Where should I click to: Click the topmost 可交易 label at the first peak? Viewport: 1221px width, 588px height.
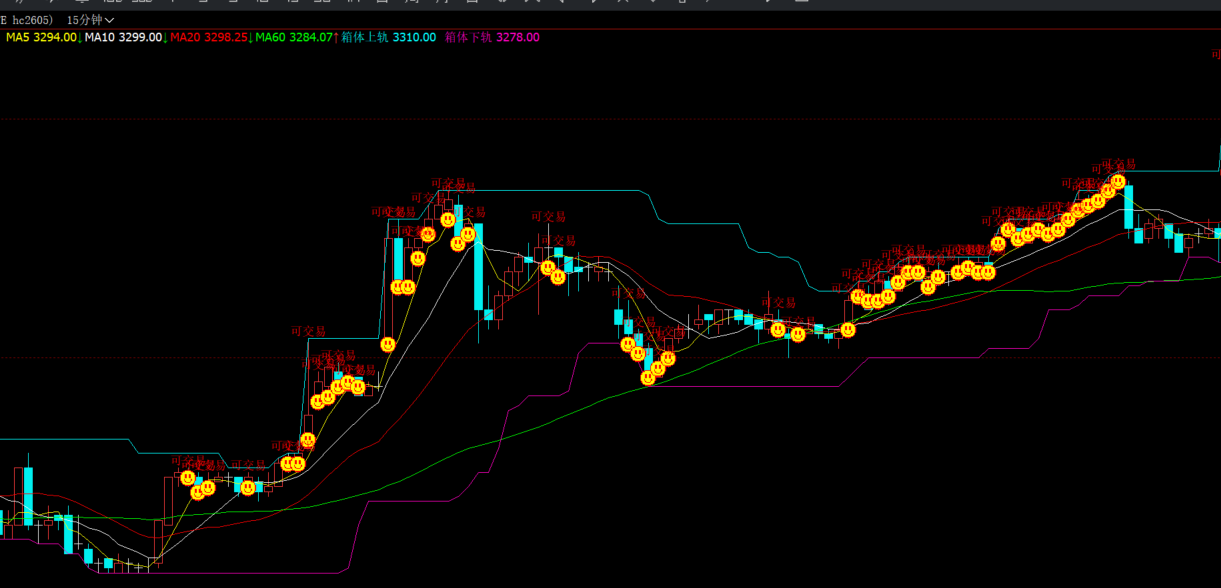[448, 183]
